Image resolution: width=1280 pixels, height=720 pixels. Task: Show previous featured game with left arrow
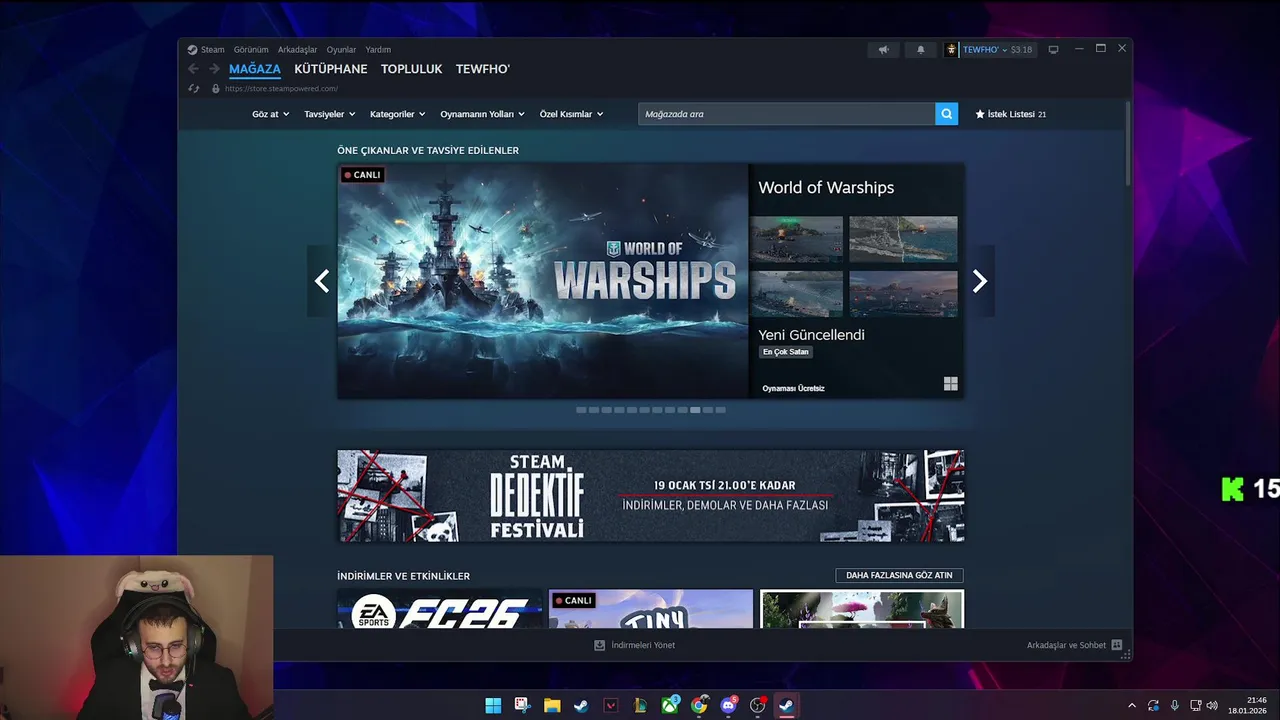click(x=321, y=281)
